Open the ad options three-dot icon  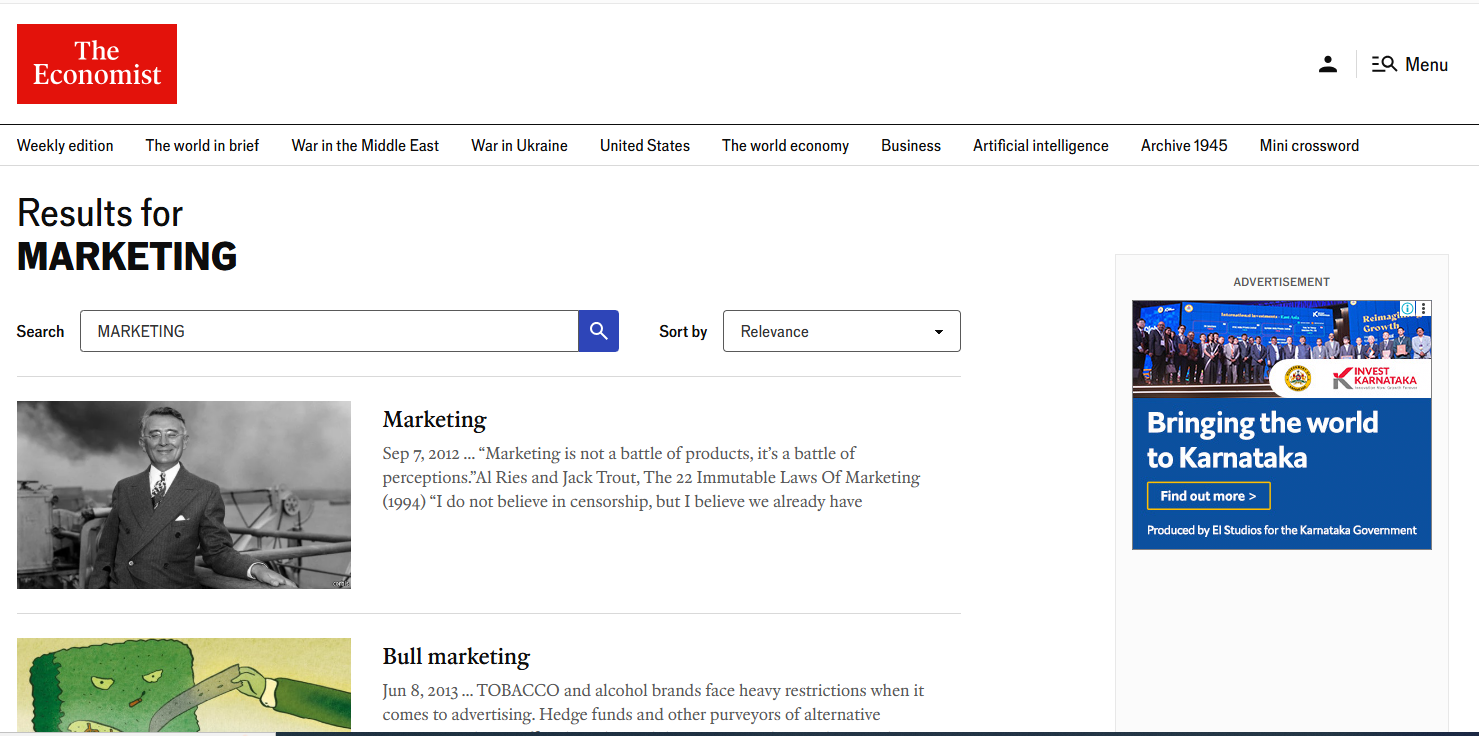click(x=1424, y=309)
